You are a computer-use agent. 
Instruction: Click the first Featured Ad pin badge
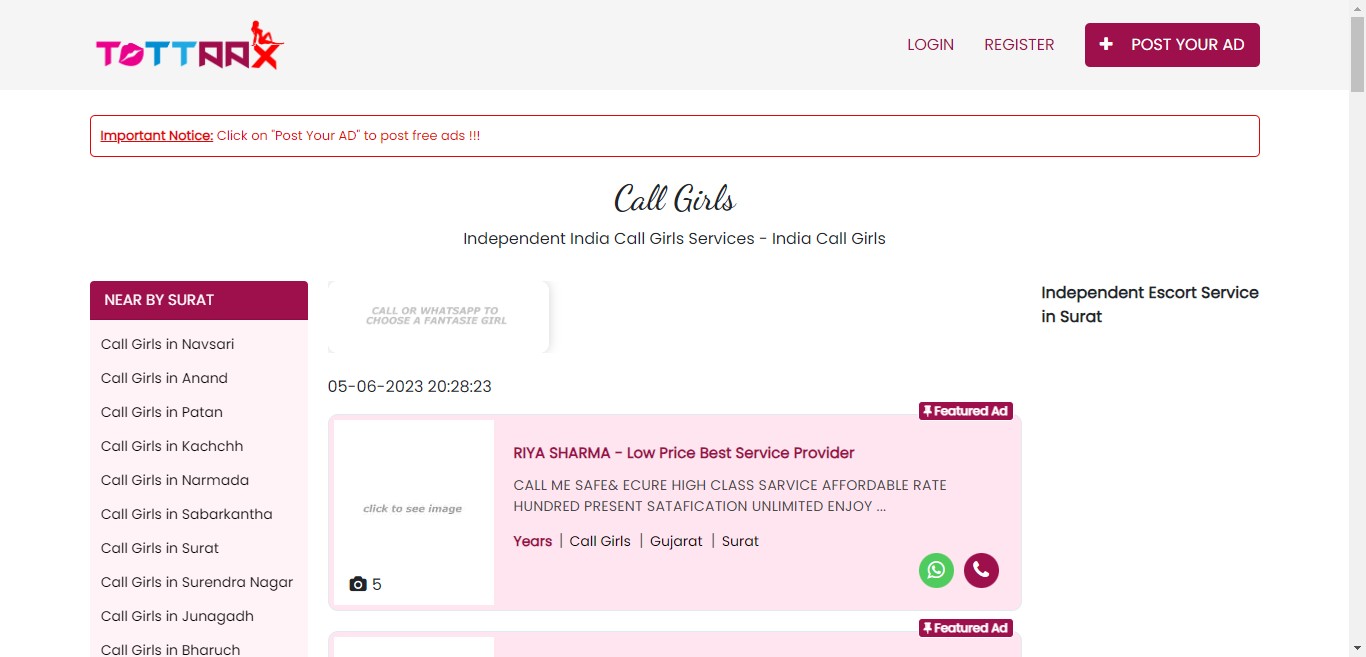click(966, 411)
